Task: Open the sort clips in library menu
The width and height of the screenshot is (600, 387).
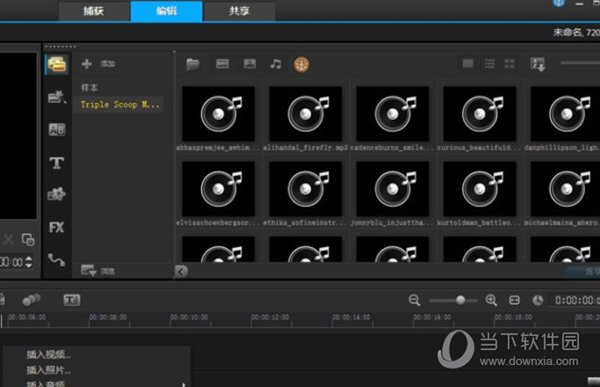Action: tap(538, 64)
